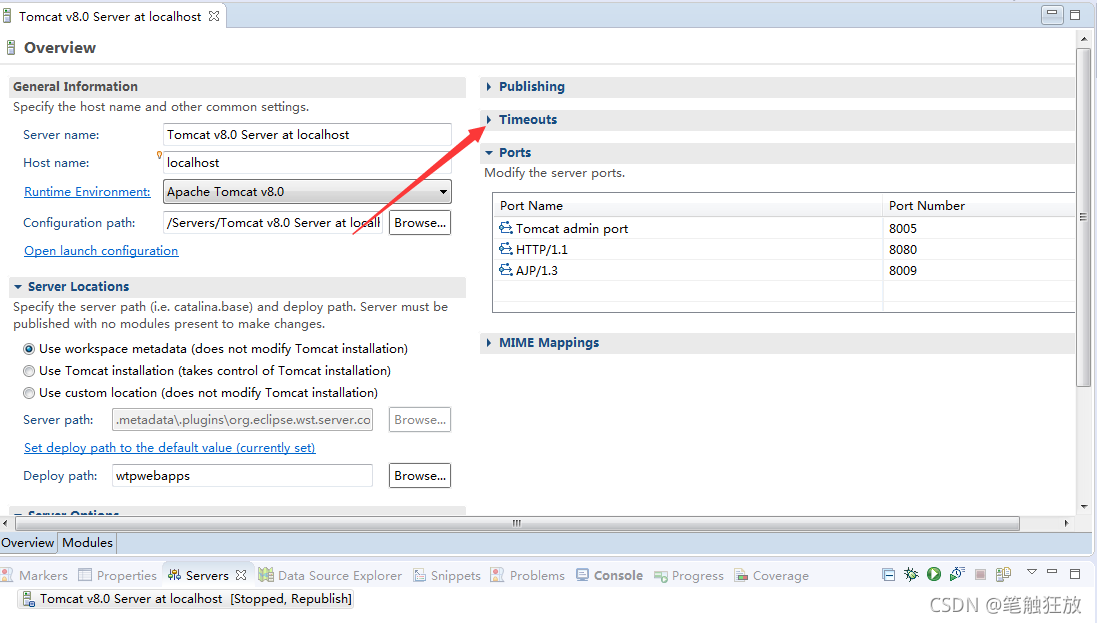1097x623 pixels.
Task: Browse for the Deploy path
Action: (420, 476)
